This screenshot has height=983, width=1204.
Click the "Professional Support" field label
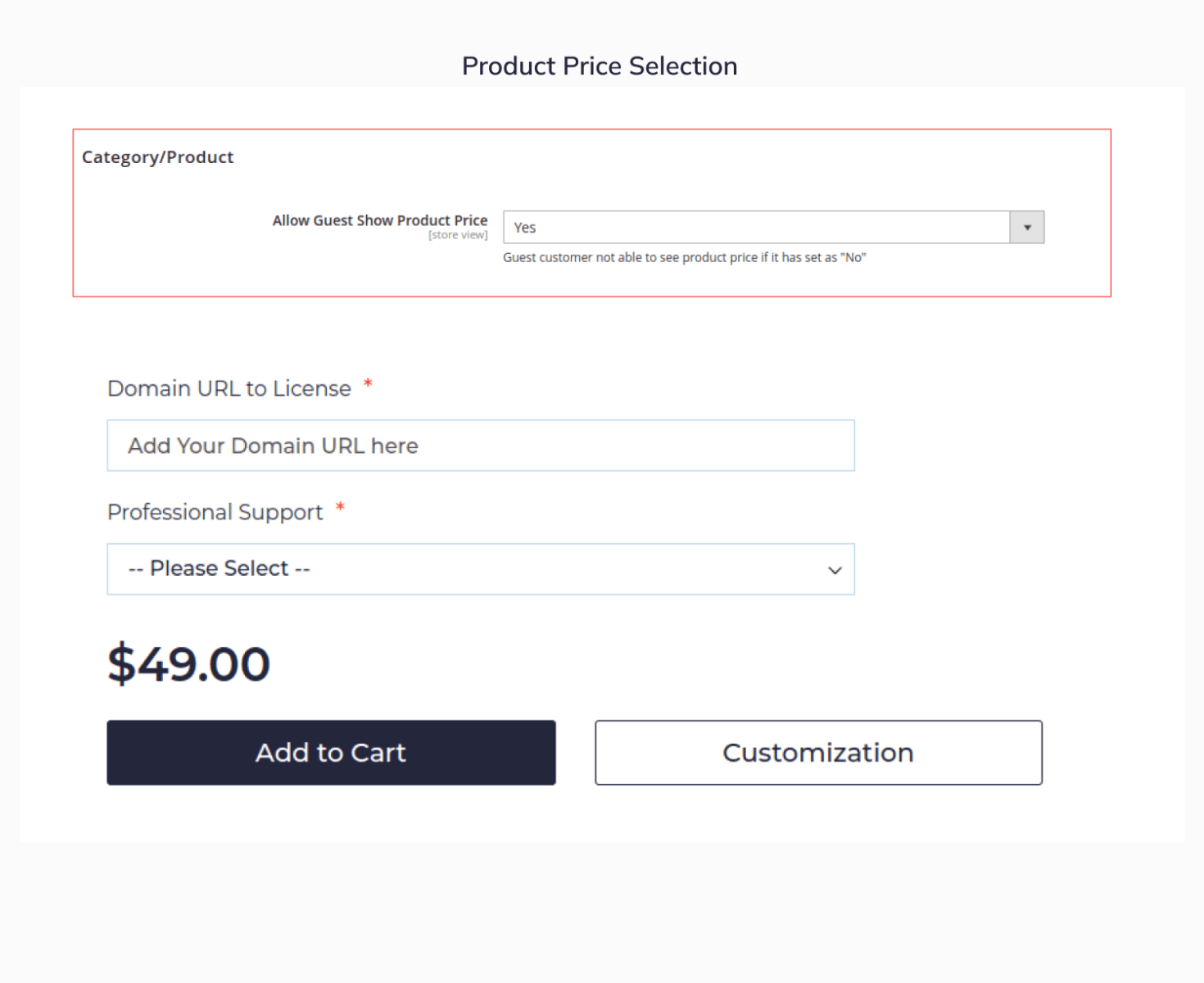click(215, 512)
